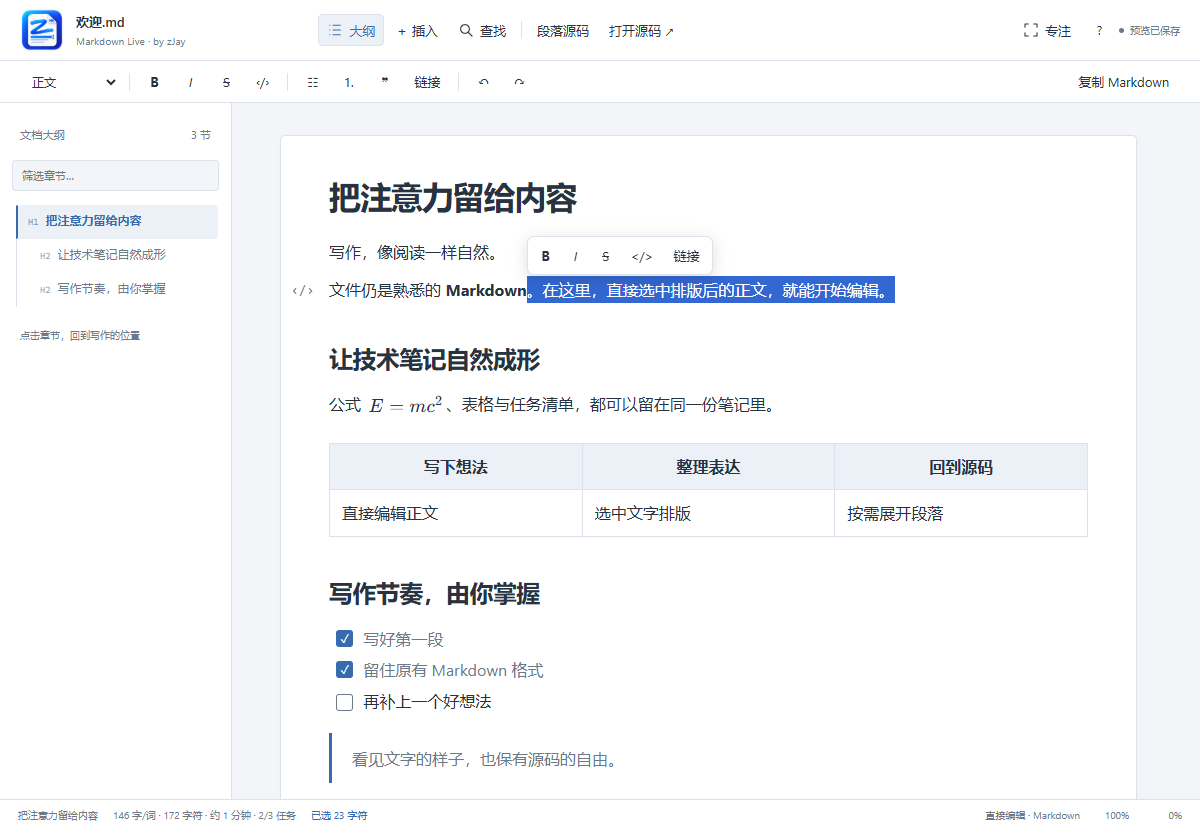Click 链接 in the floating selection toolbar
Viewport: 1200px width, 830px height.
click(687, 256)
